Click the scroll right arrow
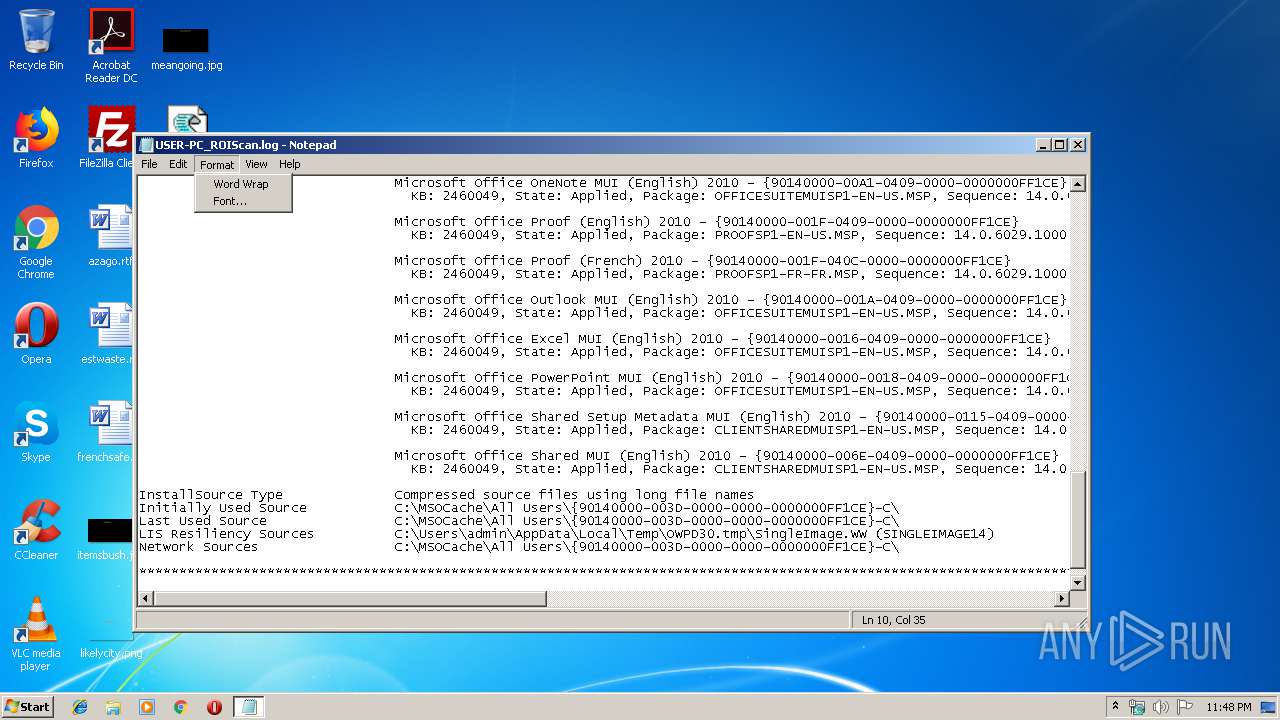Viewport: 1280px width, 720px height. point(1062,598)
